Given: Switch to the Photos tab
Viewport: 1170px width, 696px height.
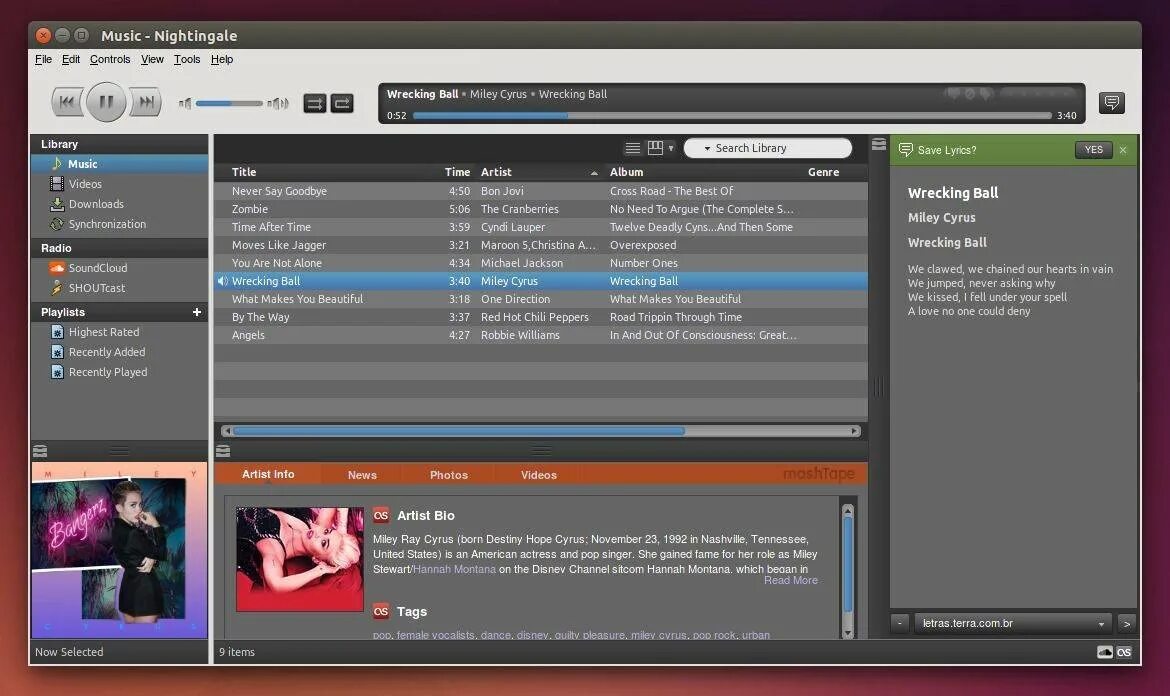Looking at the screenshot, I should (x=448, y=474).
